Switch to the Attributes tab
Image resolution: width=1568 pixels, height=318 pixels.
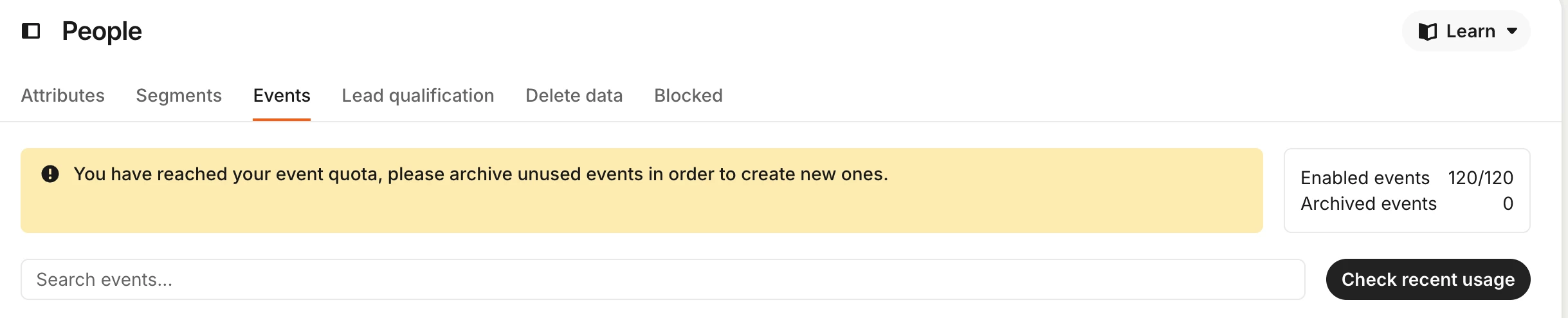pos(62,95)
